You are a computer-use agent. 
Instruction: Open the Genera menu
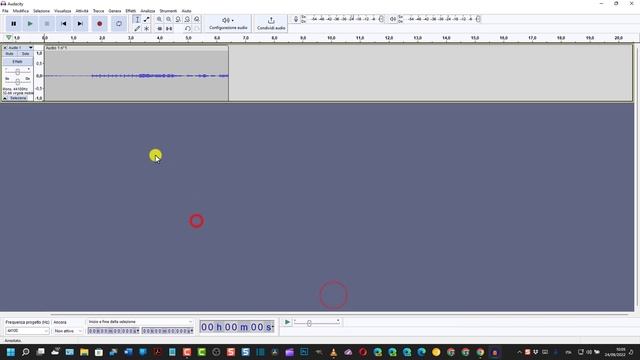(x=115, y=11)
